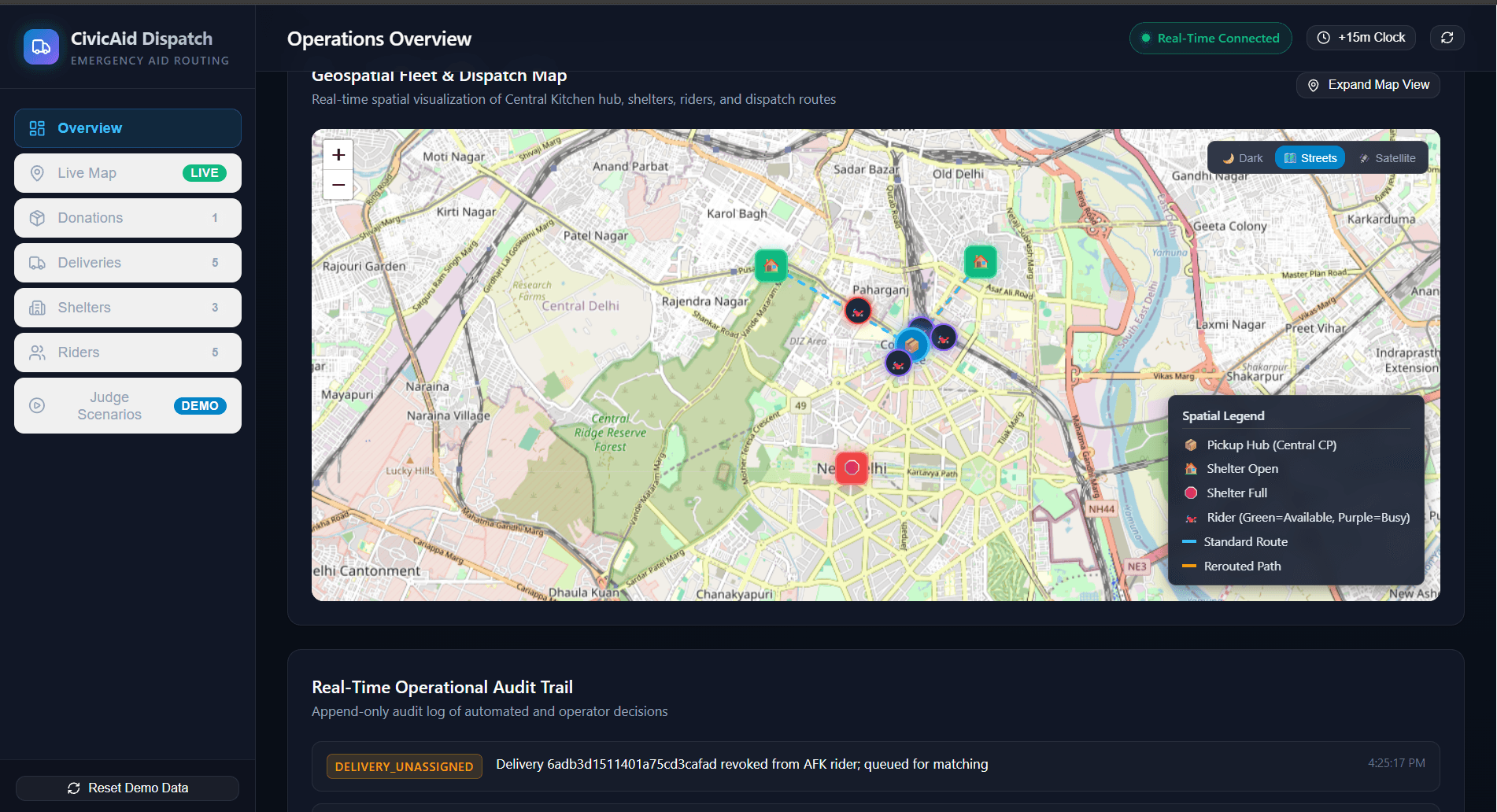Image resolution: width=1497 pixels, height=812 pixels.
Task: Click Shelter Open in the Spatial Legend
Action: click(x=1232, y=469)
